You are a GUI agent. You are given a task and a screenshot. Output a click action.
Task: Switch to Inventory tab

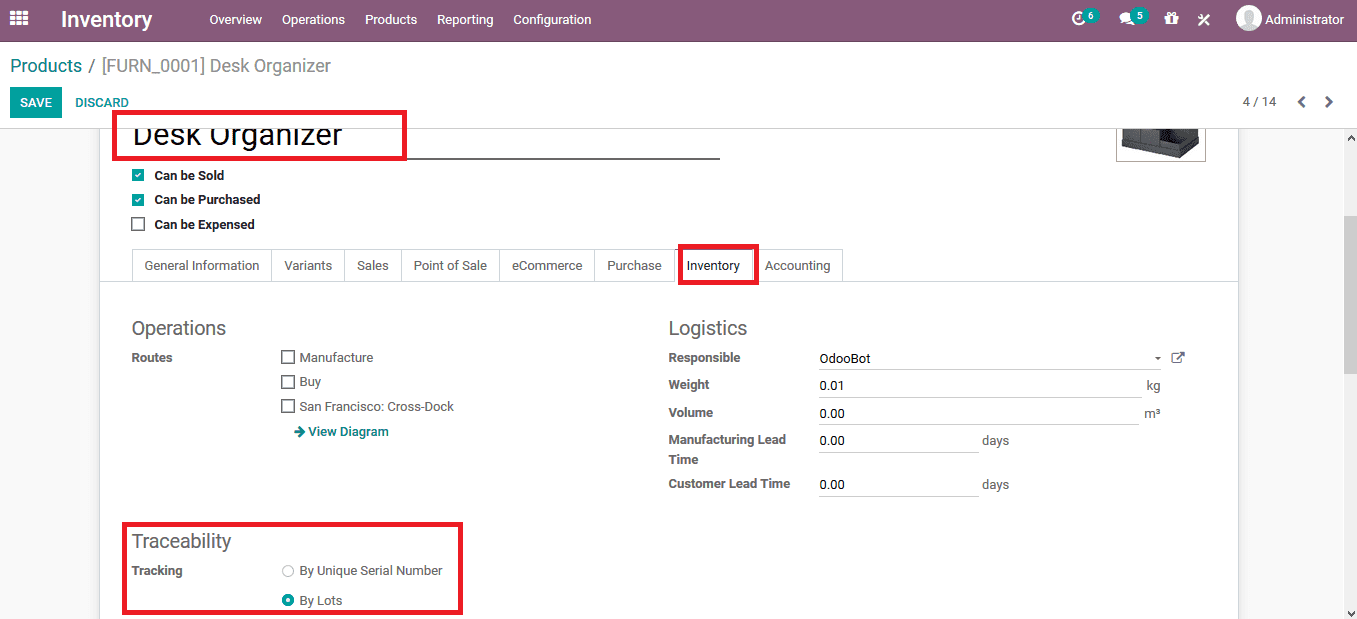pos(713,266)
